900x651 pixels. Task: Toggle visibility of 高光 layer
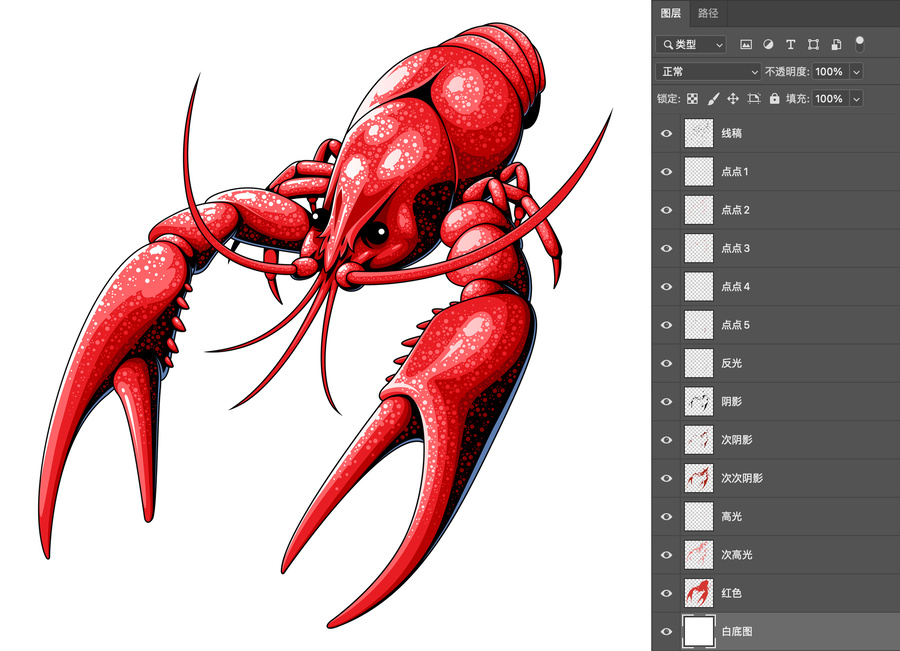tap(666, 517)
